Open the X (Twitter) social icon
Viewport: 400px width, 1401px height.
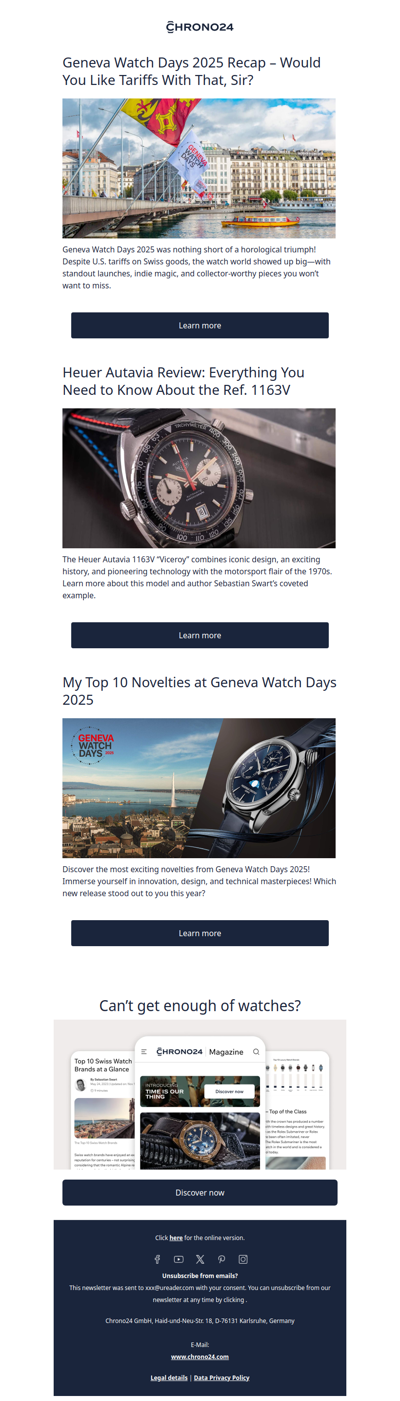pos(200,1259)
